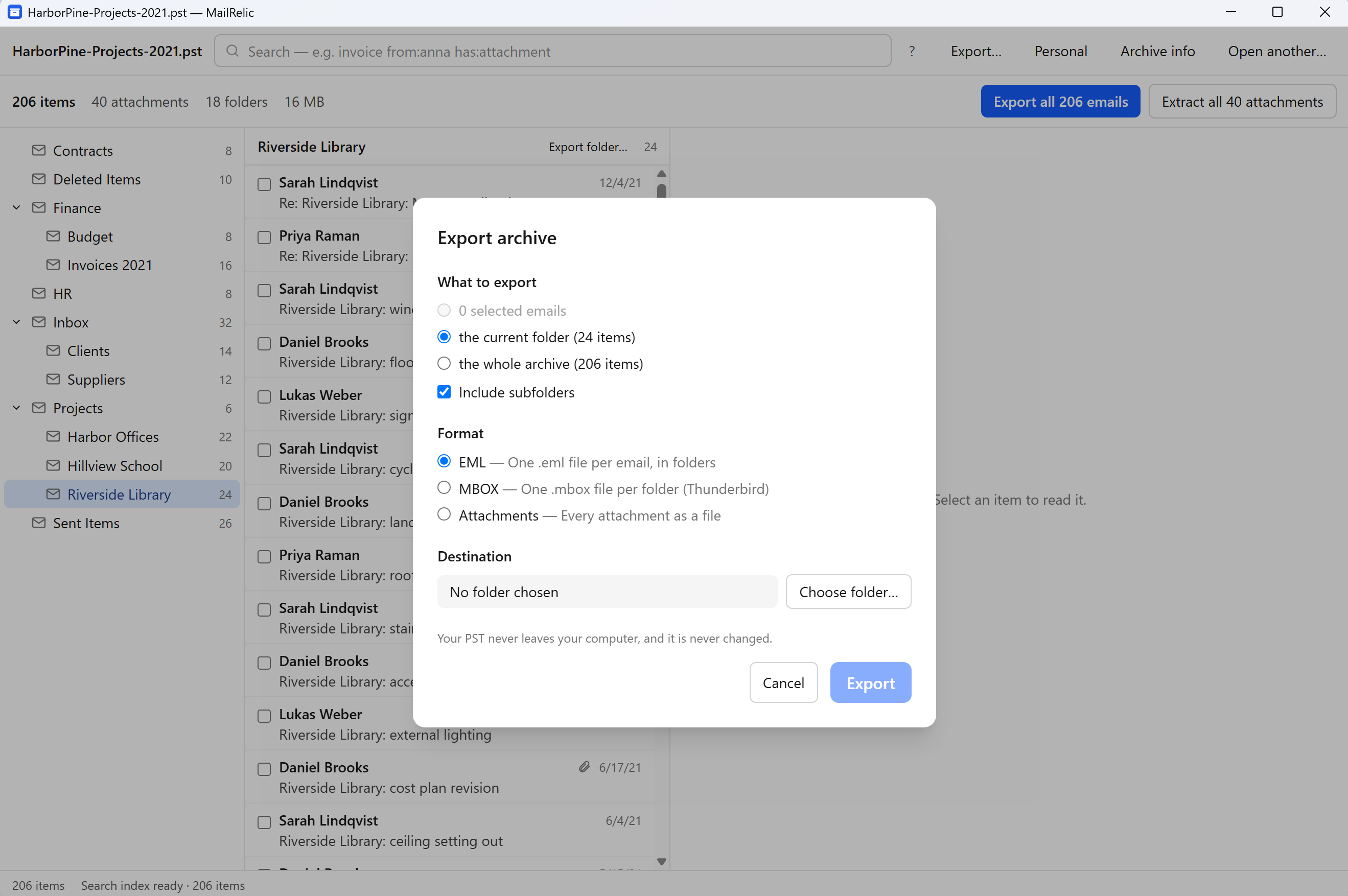Open the search help question mark
The height and width of the screenshot is (896, 1348).
(x=912, y=52)
